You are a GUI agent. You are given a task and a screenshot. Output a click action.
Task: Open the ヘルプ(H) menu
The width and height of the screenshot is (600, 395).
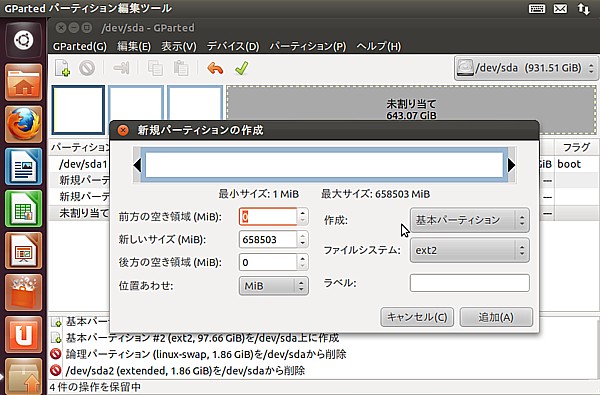tap(379, 46)
